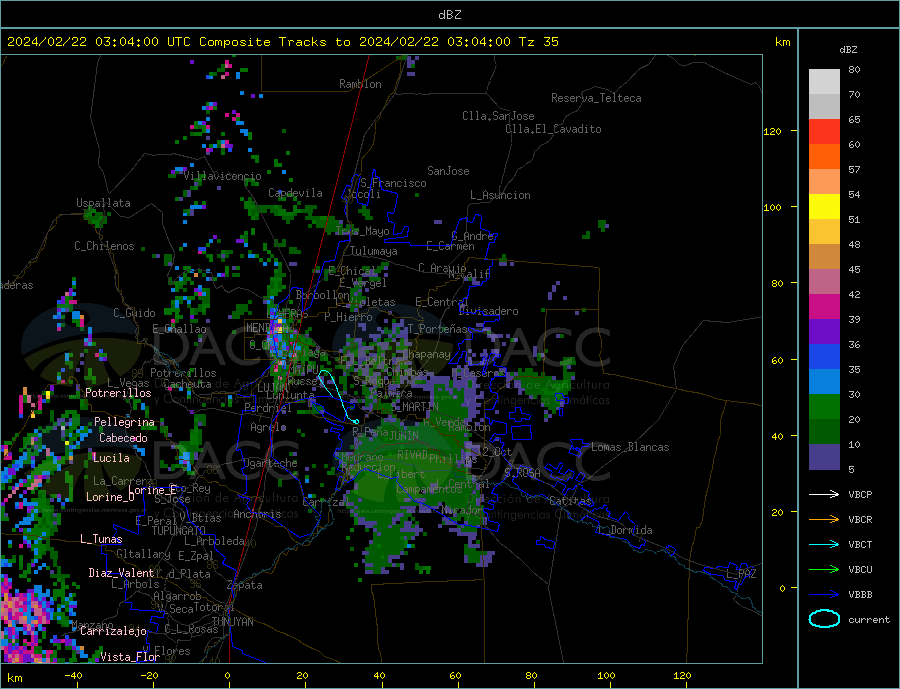Screen dimensions: 900x689
Task: Pick the dusty pink 45–42 dBZ swatch
Action: 824,281
